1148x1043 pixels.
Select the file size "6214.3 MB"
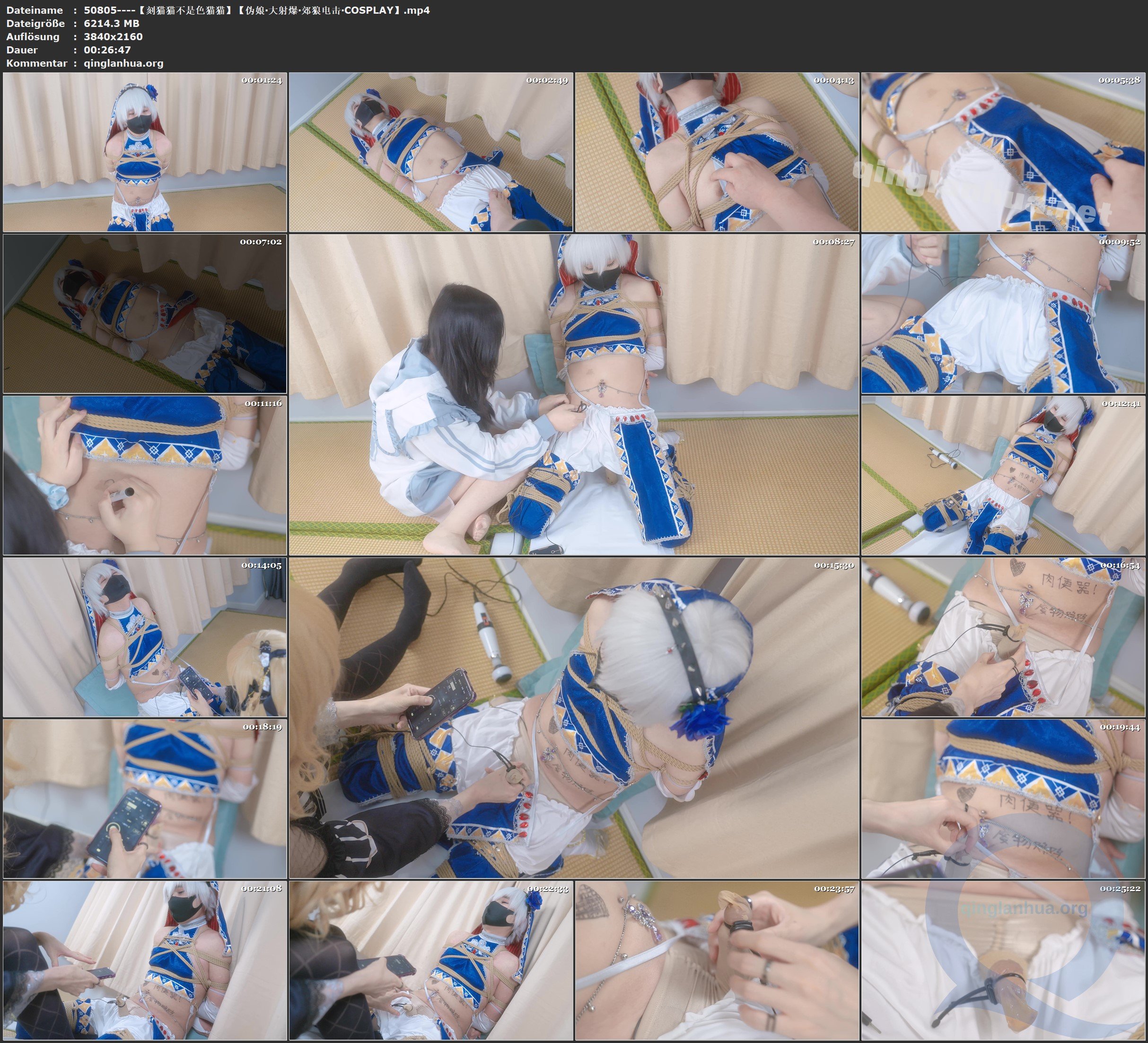(x=112, y=23)
